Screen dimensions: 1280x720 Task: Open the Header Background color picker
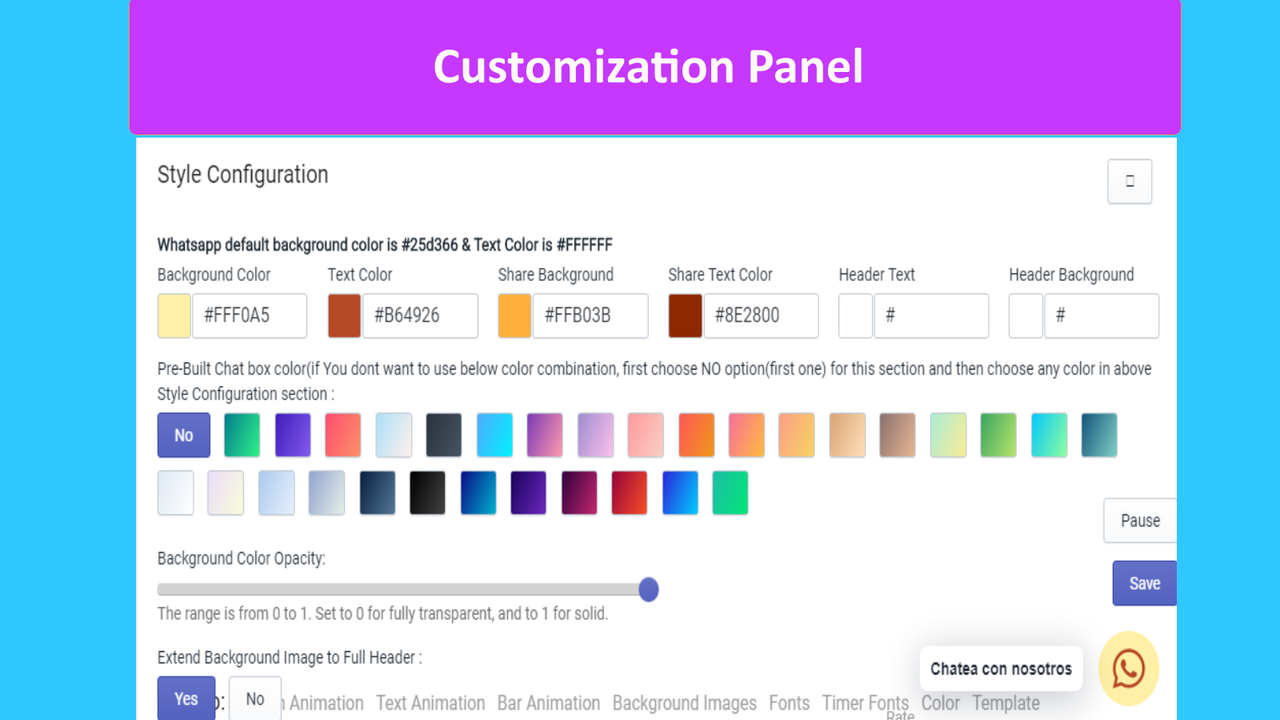coord(1025,315)
